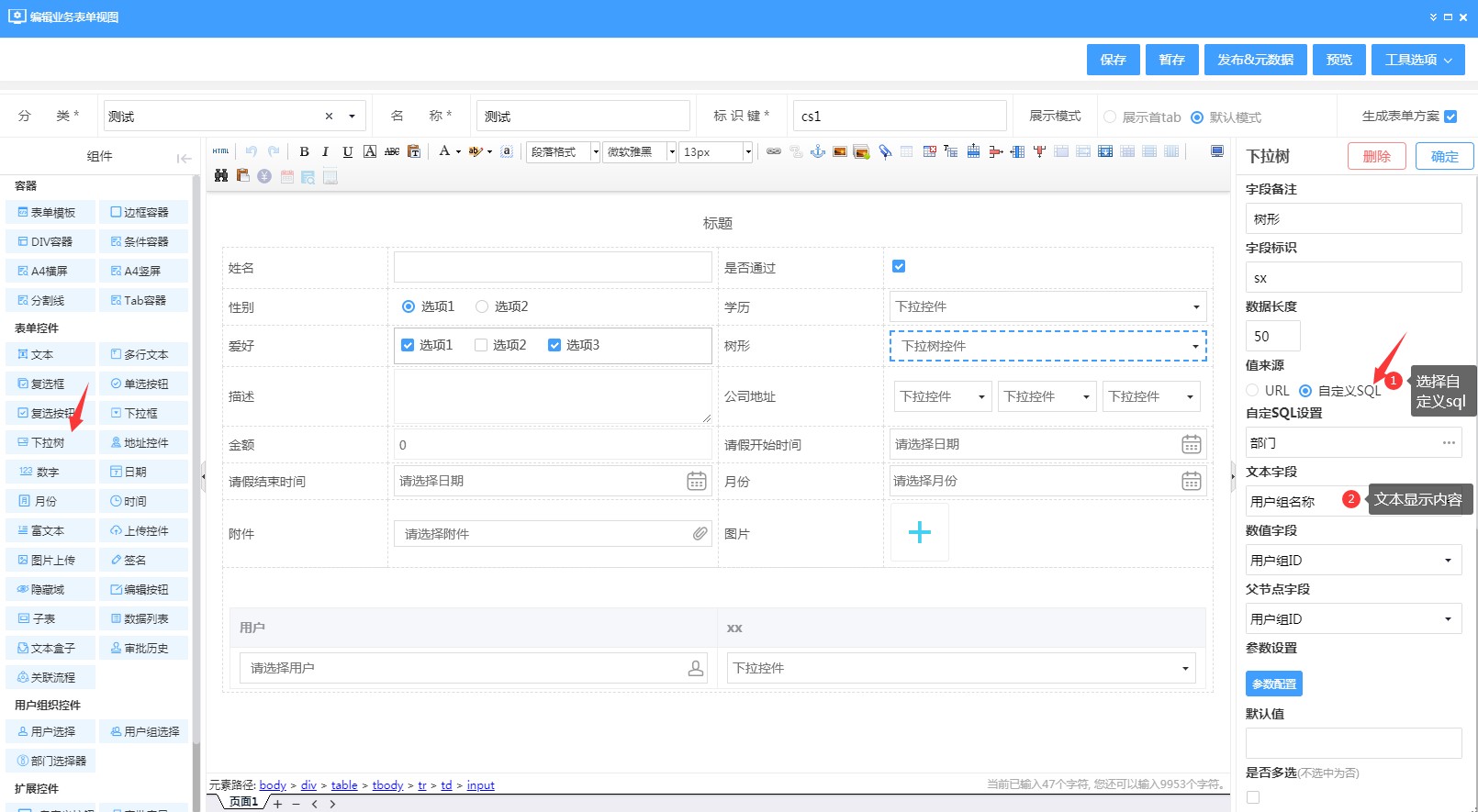Expand the 工具选项 dropdown button

(x=1418, y=60)
